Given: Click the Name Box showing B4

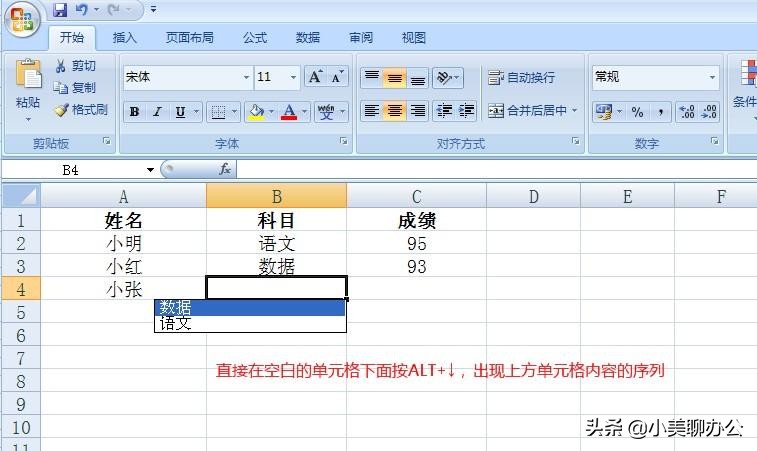Looking at the screenshot, I should tap(72, 170).
